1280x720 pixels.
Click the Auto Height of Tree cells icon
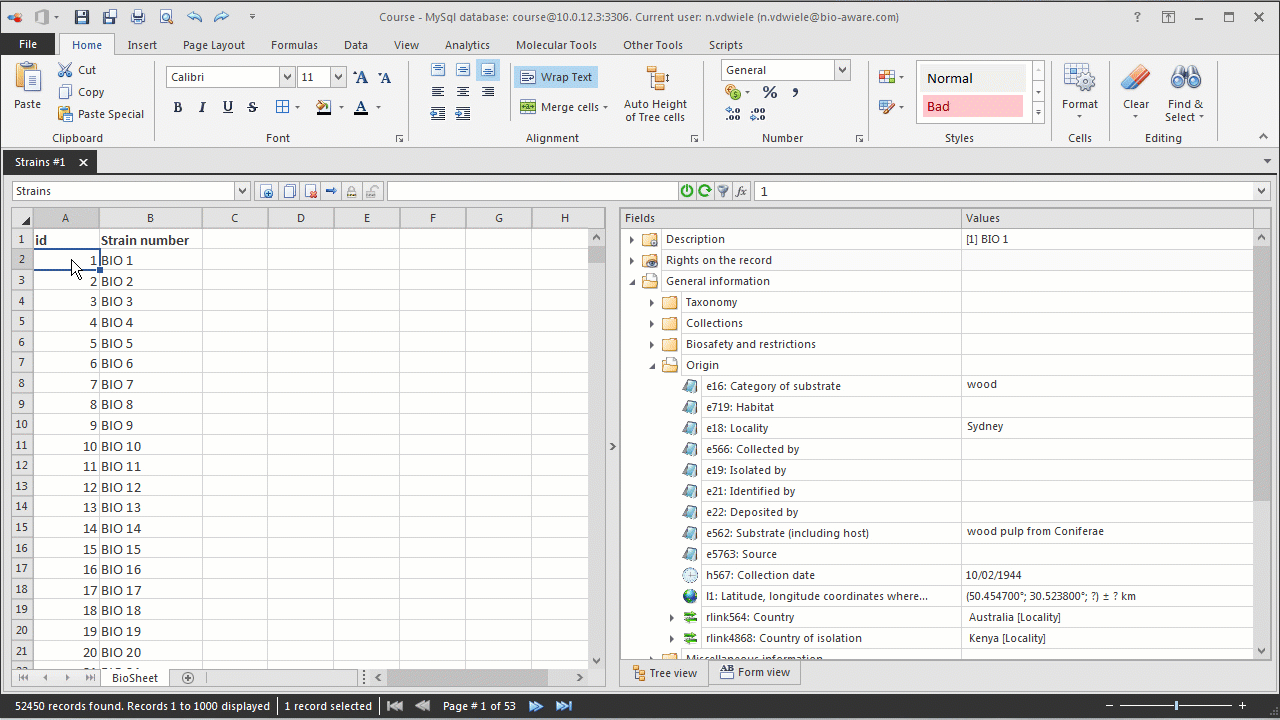tap(656, 80)
